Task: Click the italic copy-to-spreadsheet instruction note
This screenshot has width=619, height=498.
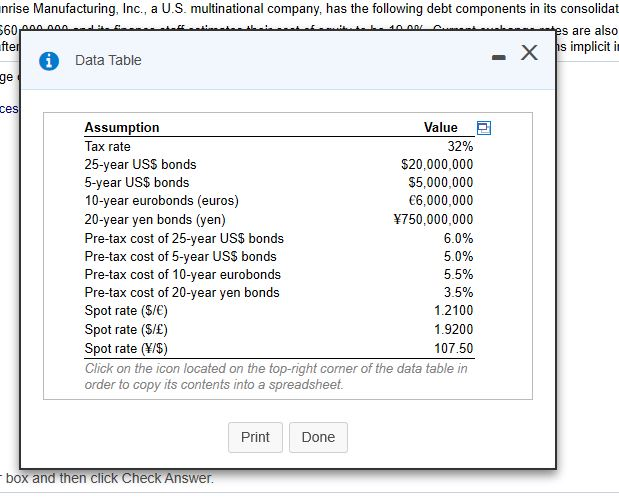Action: pyautogui.click(x=276, y=376)
